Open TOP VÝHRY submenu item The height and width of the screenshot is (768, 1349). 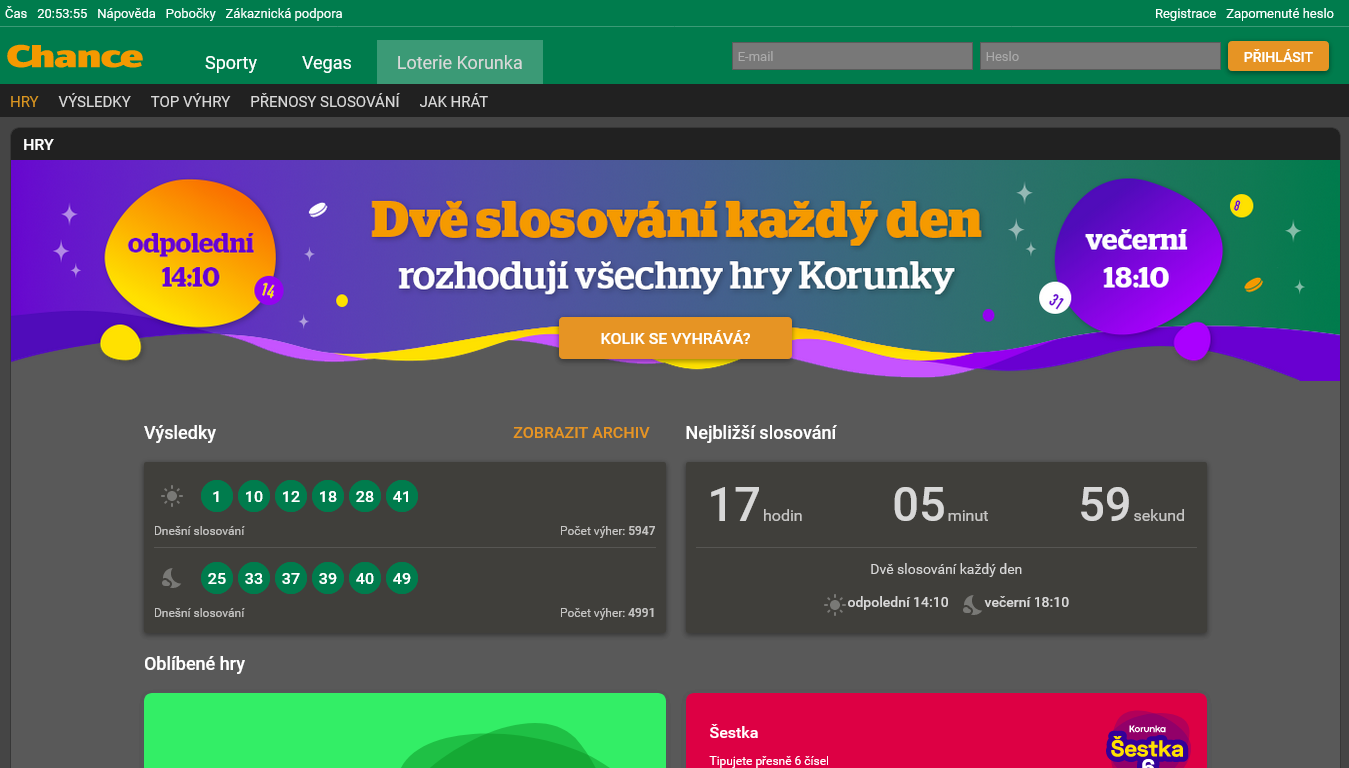coord(190,101)
